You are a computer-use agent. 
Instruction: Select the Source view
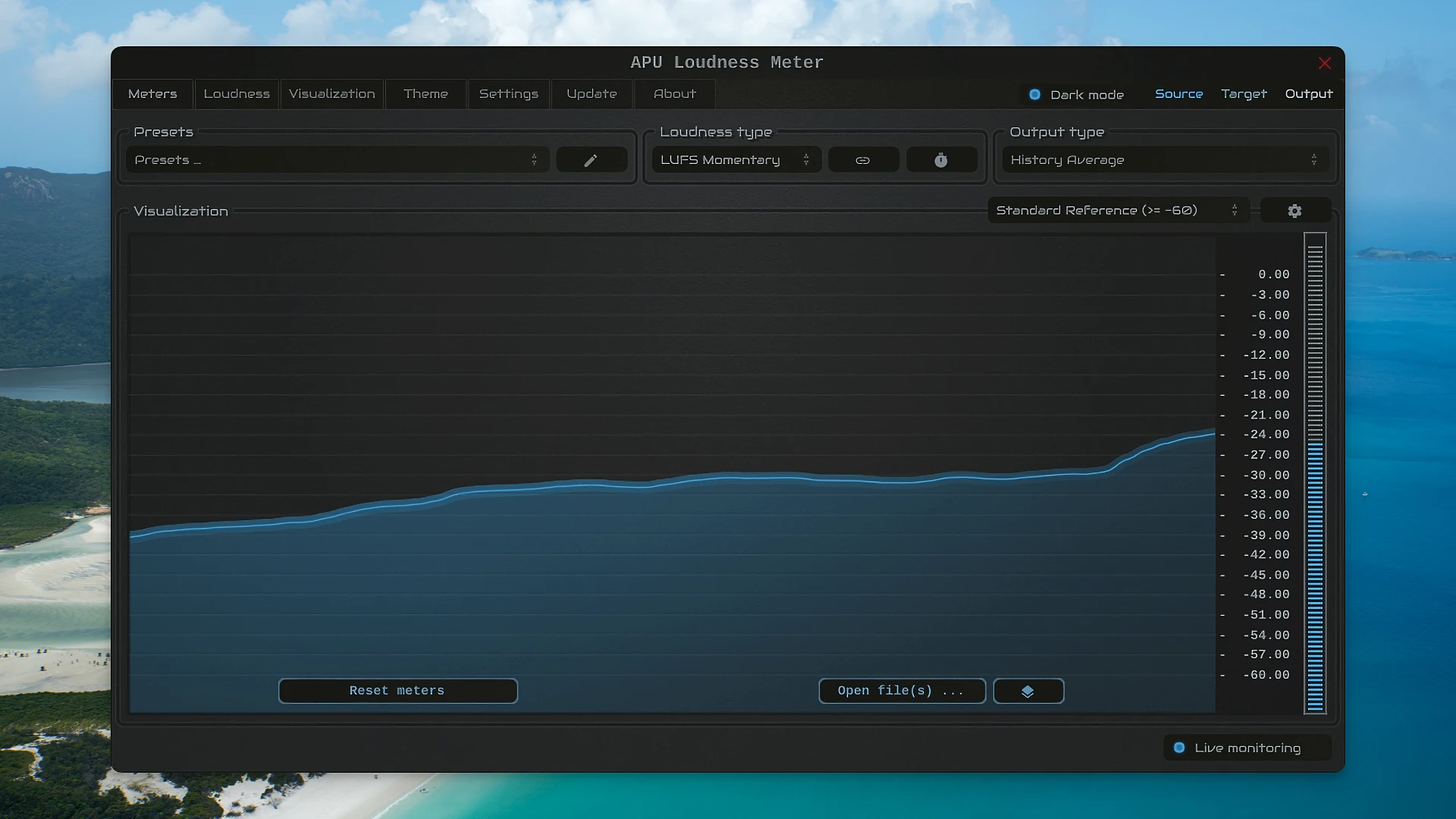1178,93
